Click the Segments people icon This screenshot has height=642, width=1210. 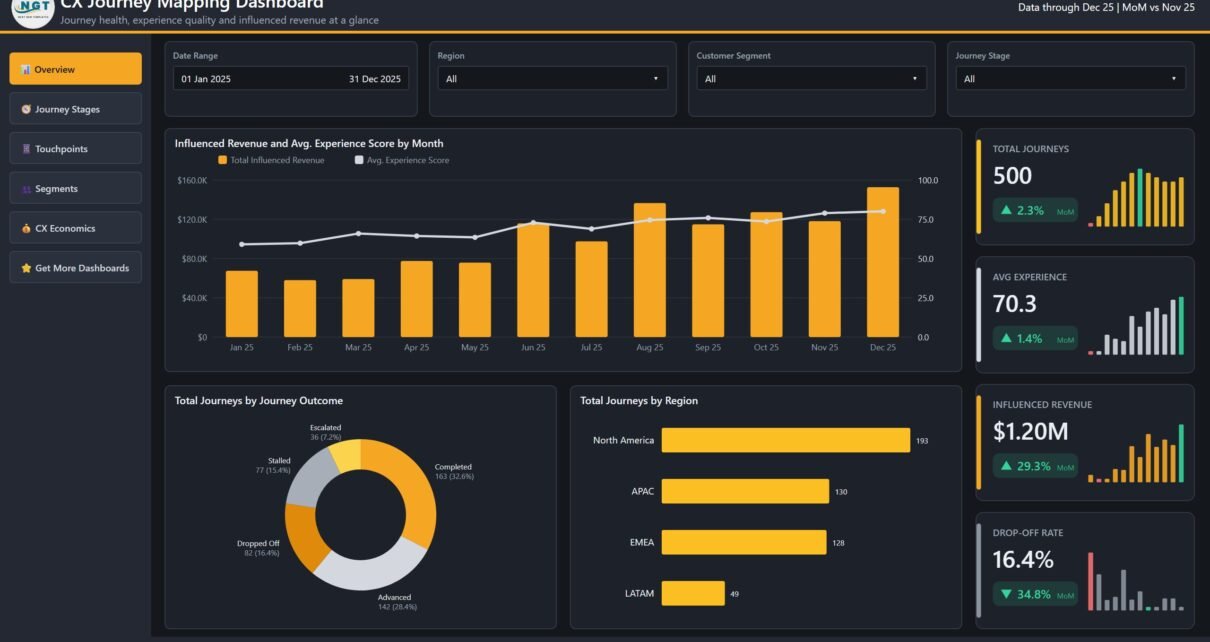[x=26, y=189]
